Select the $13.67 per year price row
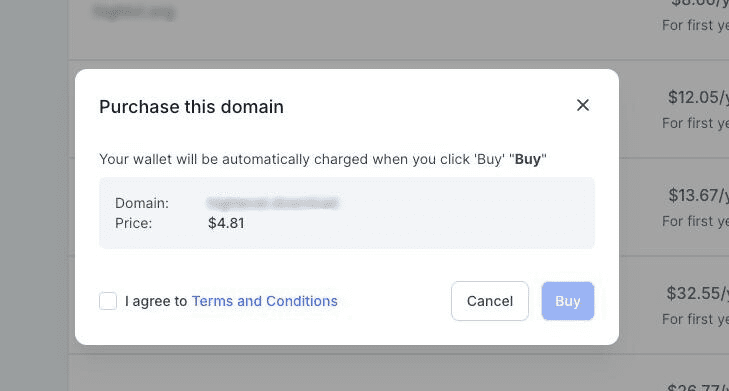 pyautogui.click(x=674, y=207)
